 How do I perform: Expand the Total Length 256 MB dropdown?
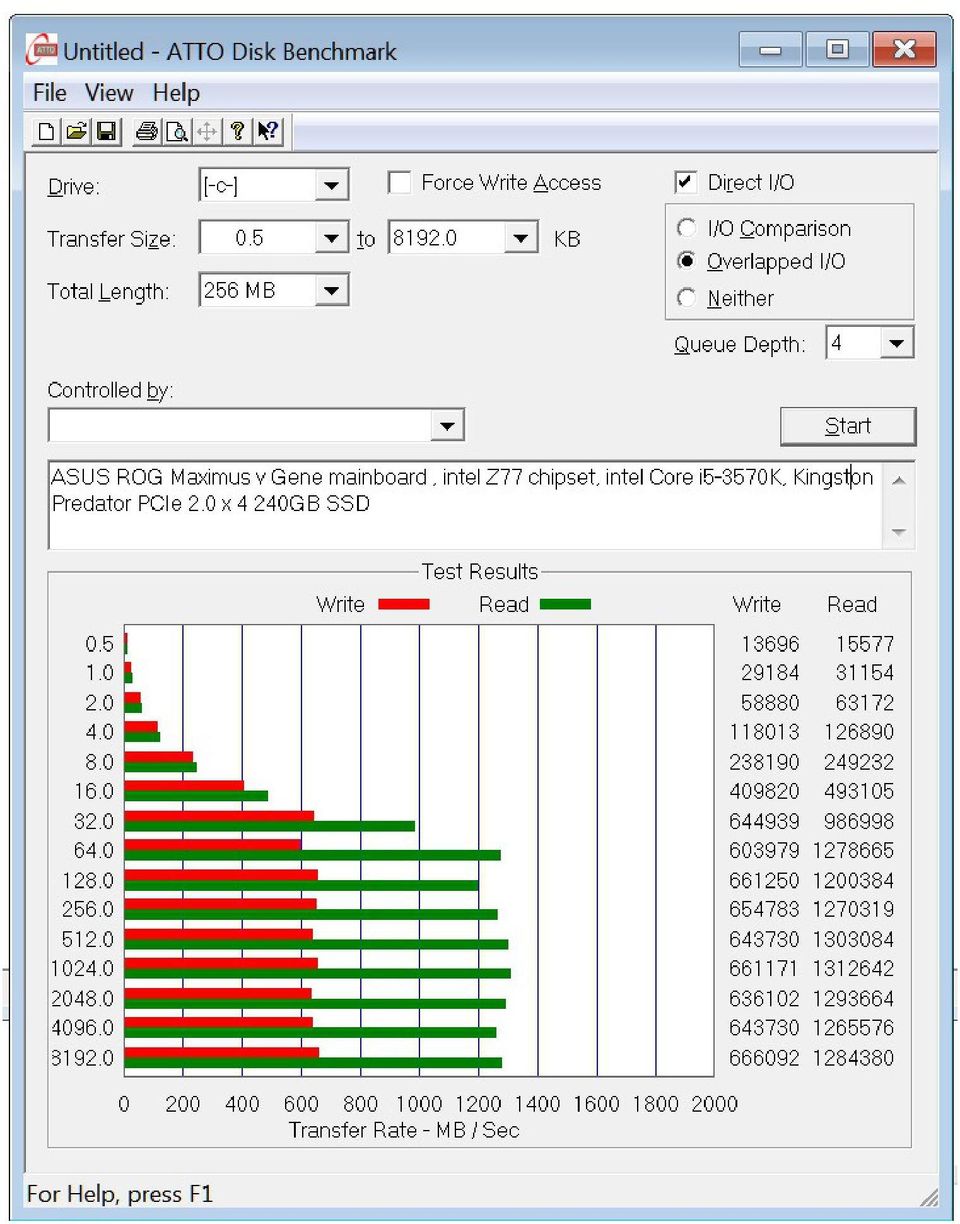point(332,291)
